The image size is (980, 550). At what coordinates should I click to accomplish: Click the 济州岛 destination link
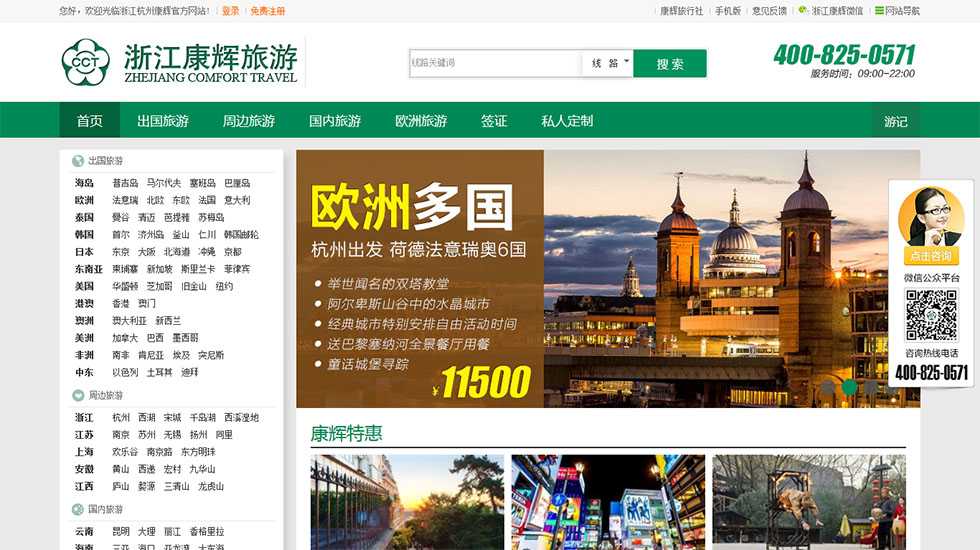pyautogui.click(x=151, y=234)
